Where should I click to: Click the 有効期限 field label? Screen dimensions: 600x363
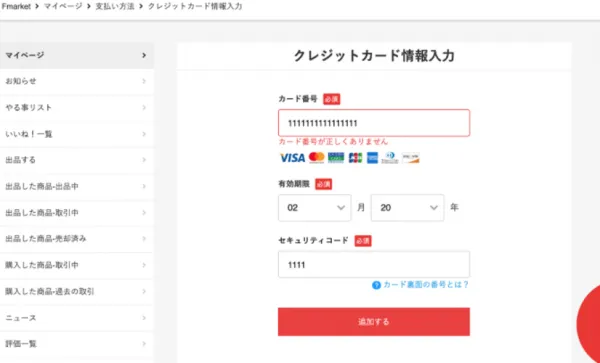tap(294, 184)
